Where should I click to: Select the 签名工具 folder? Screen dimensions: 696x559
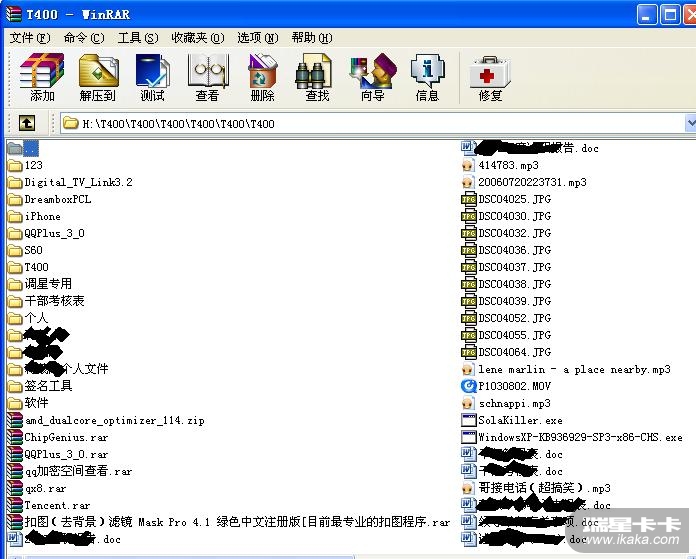pyautogui.click(x=40, y=386)
